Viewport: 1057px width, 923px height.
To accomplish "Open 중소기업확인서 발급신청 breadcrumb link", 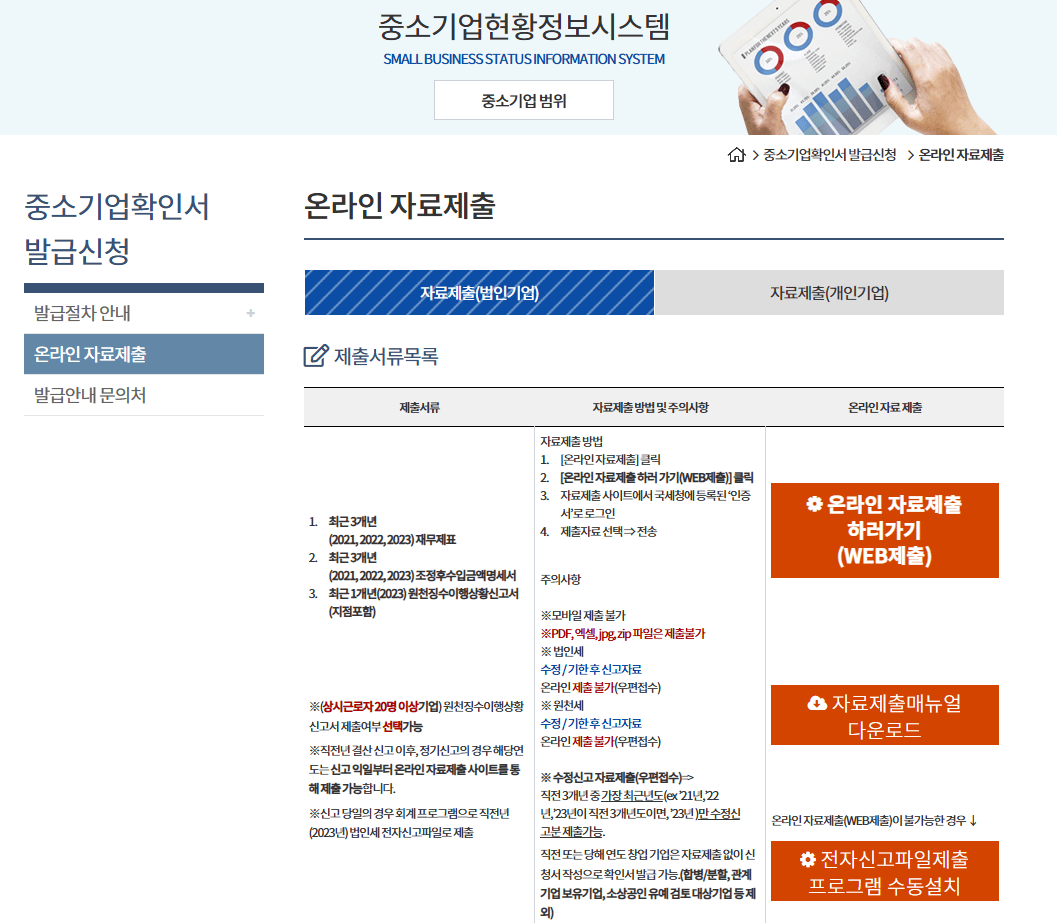I will click(x=831, y=155).
